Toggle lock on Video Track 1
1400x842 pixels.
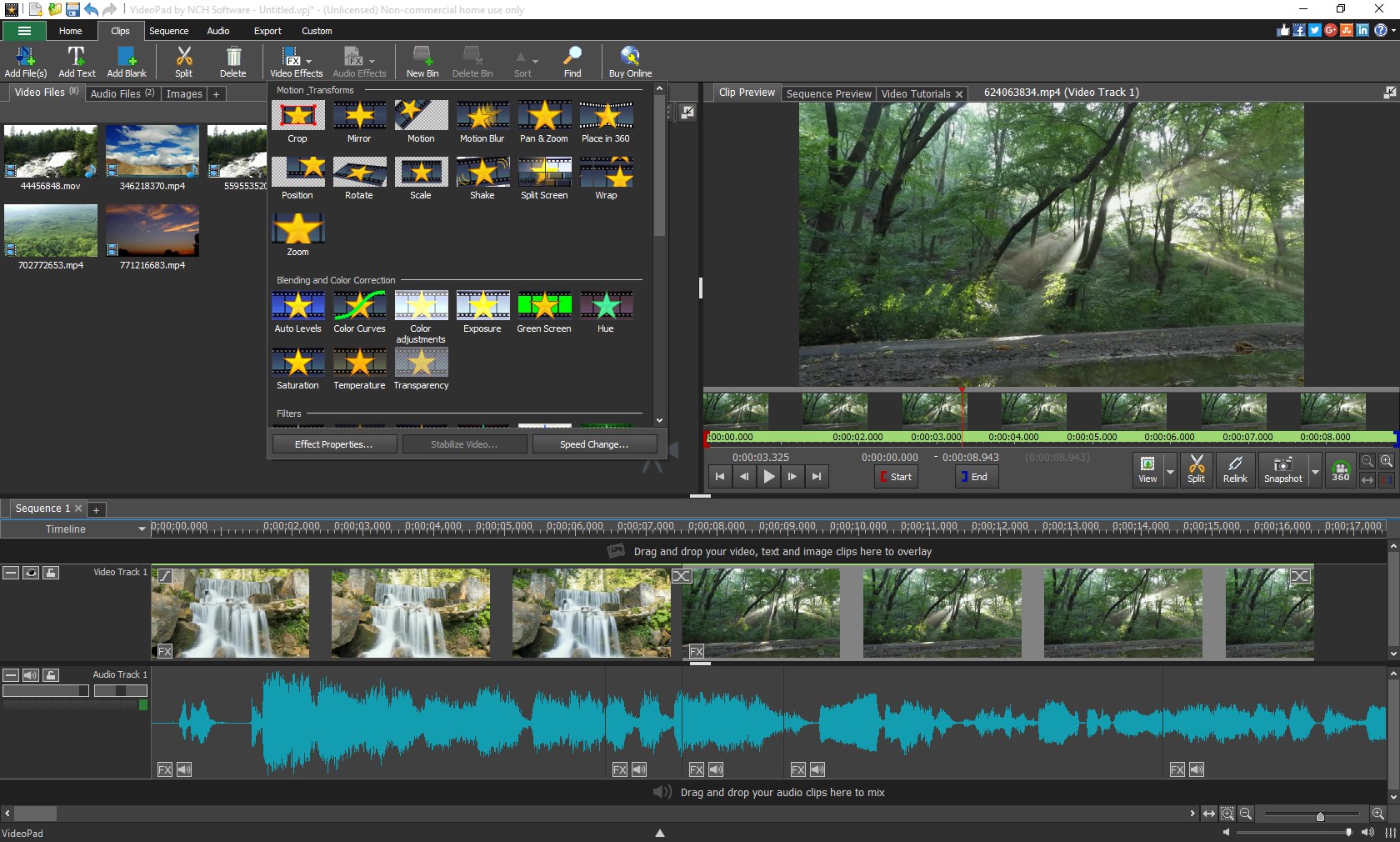(51, 573)
